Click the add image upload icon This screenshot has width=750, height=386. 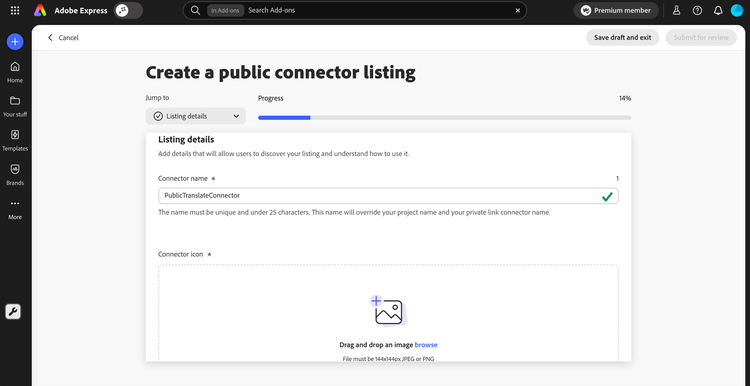click(x=388, y=311)
